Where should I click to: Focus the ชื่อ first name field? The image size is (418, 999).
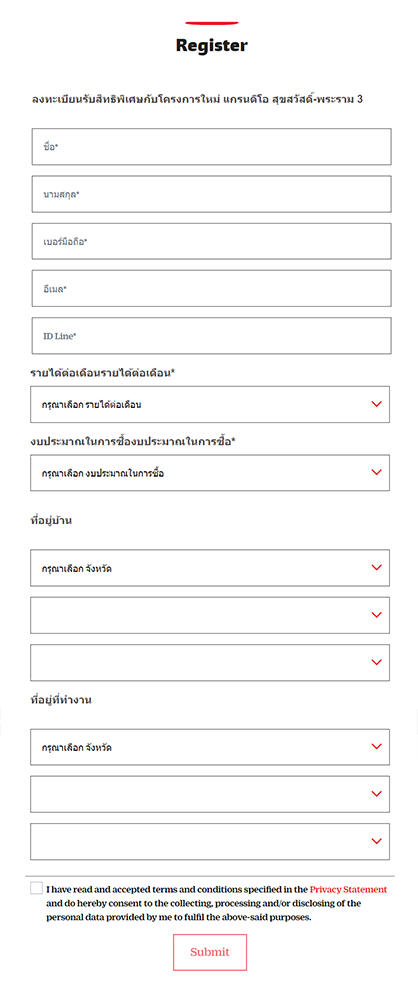pyautogui.click(x=212, y=147)
